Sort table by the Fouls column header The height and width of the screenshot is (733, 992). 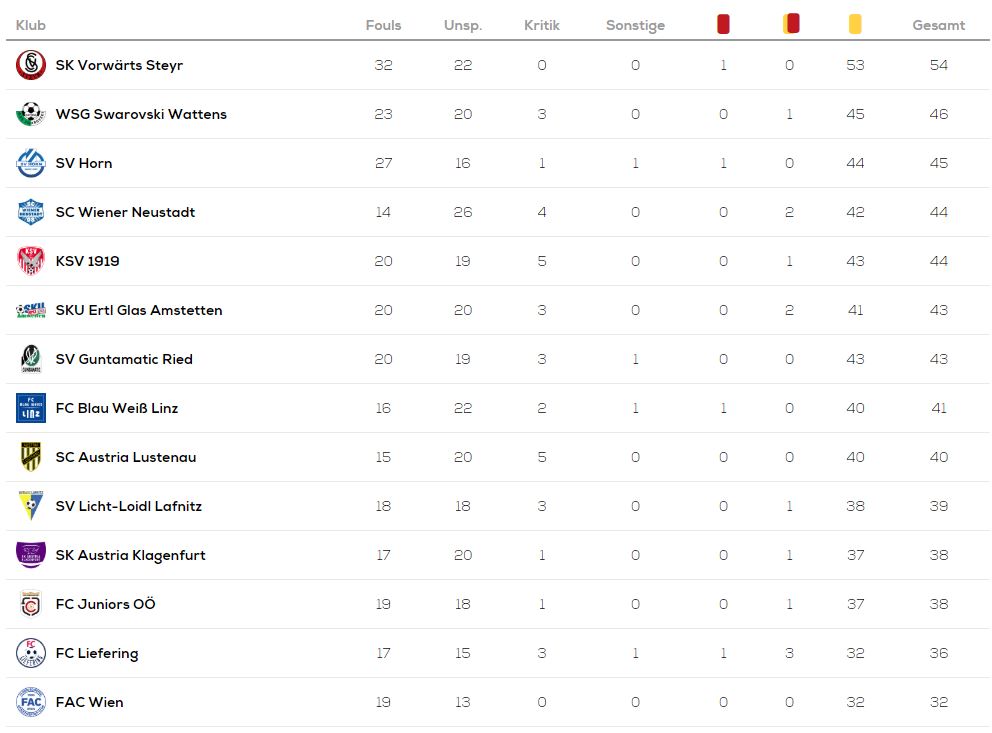383,25
